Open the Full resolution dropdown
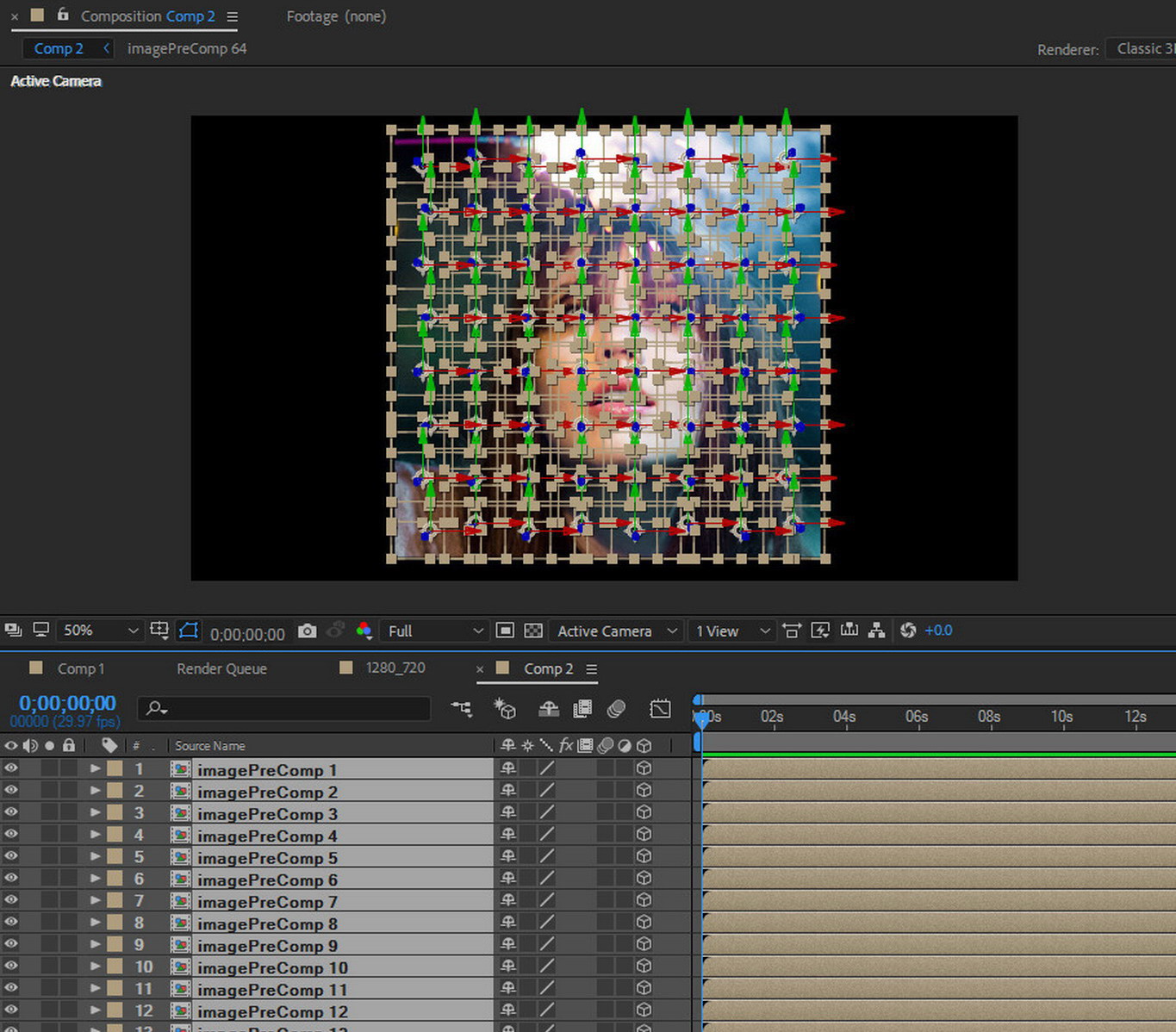The image size is (1176, 1032). coord(434,631)
